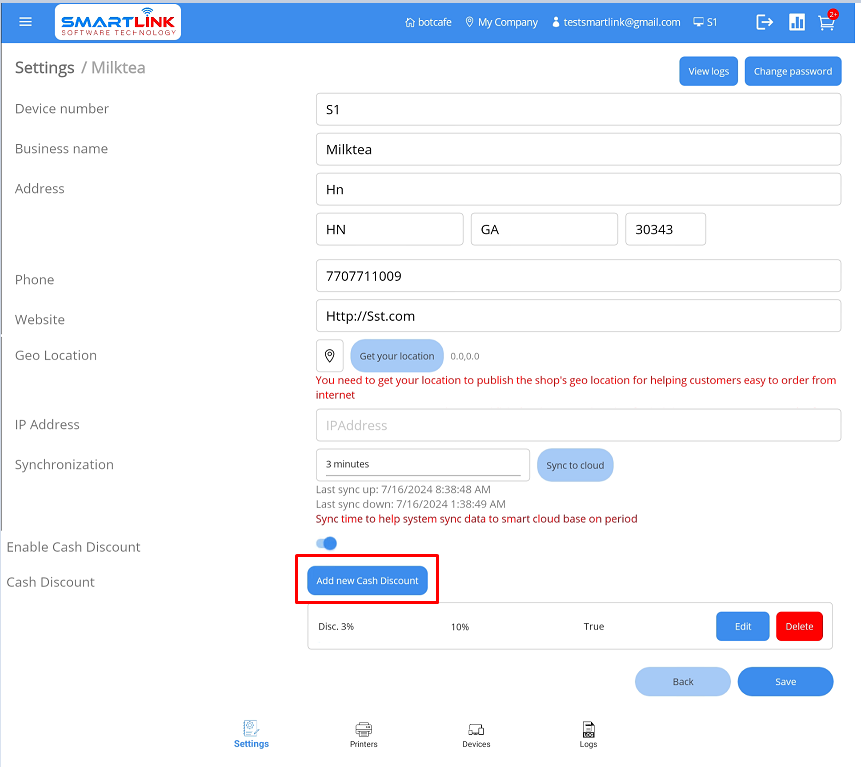Switch to the Devices tab
Screen dimensions: 861x767
[x=476, y=735]
